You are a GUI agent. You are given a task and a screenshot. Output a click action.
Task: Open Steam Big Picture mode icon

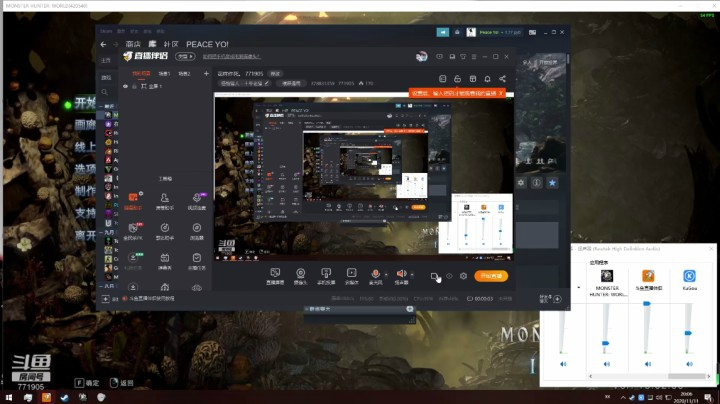[532, 32]
